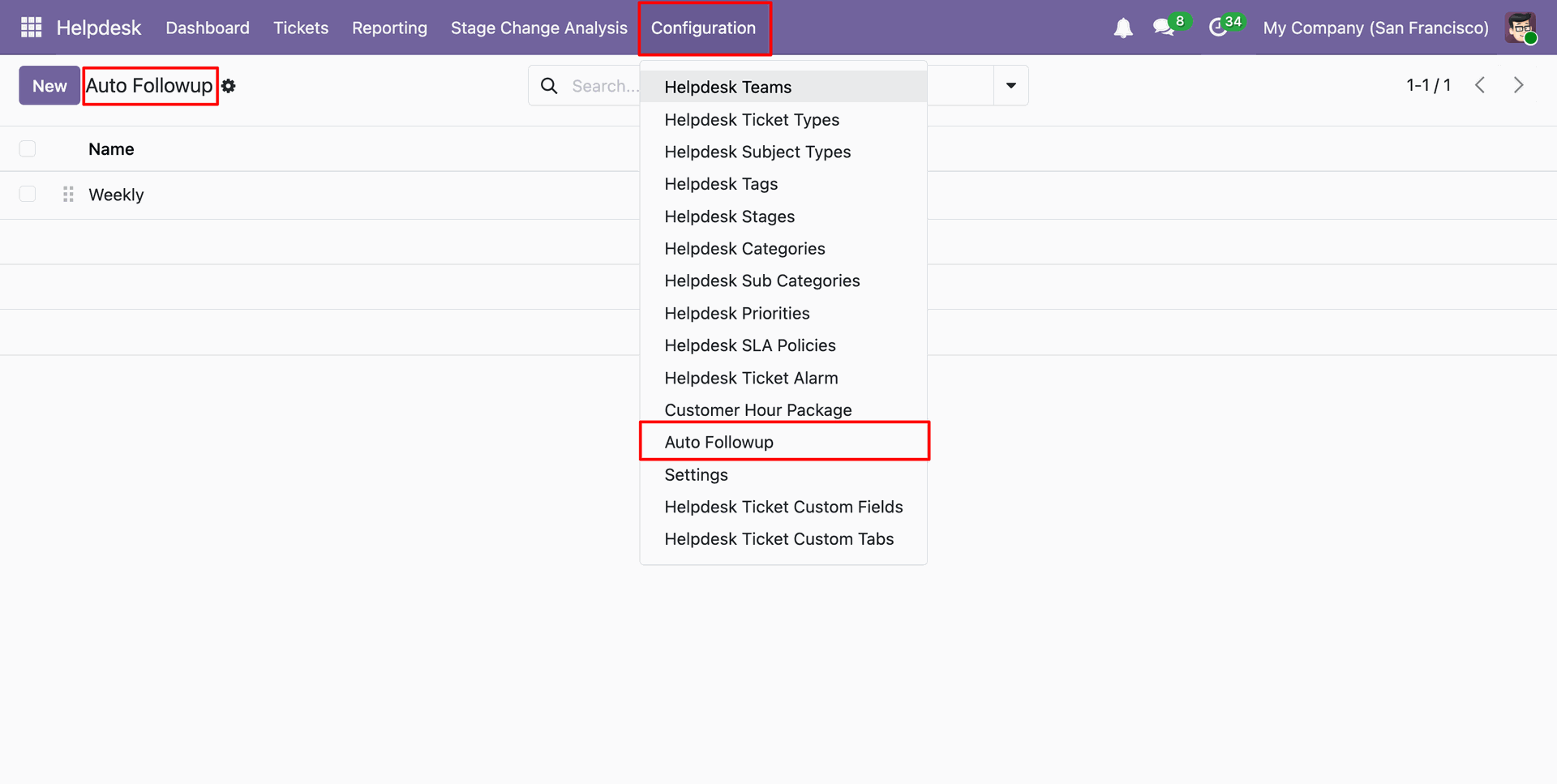
Task: Select Helpdesk SLA Policies menu item
Action: pyautogui.click(x=749, y=345)
